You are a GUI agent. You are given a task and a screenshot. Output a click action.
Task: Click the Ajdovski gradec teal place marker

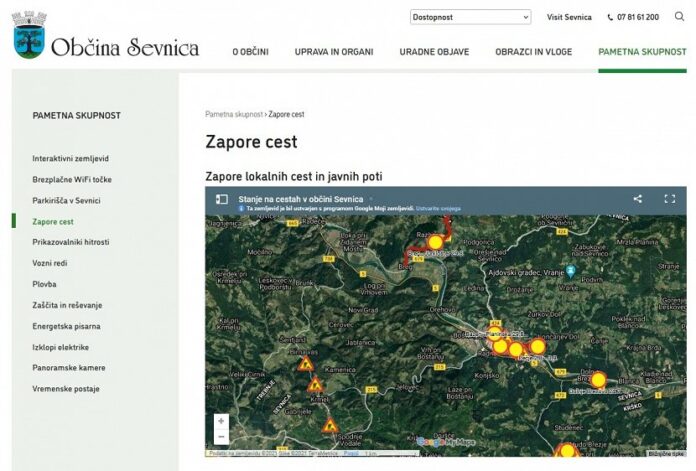[x=571, y=271]
